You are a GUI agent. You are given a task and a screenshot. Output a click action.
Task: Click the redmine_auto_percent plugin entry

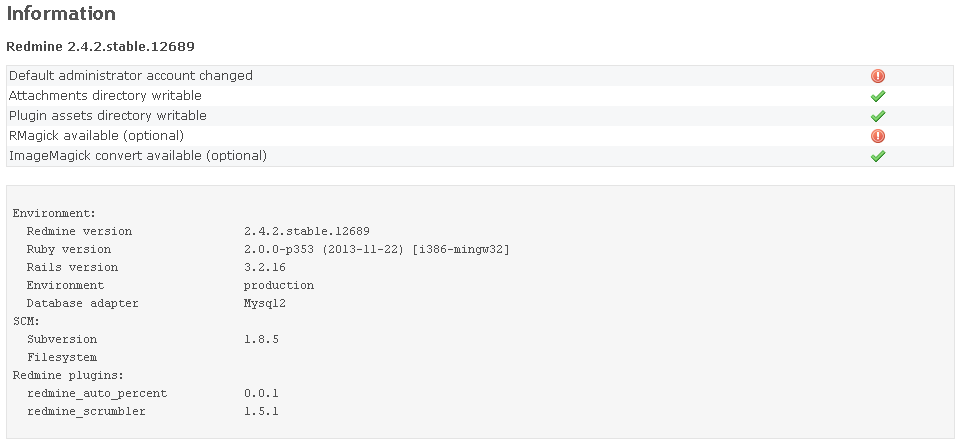(97, 394)
